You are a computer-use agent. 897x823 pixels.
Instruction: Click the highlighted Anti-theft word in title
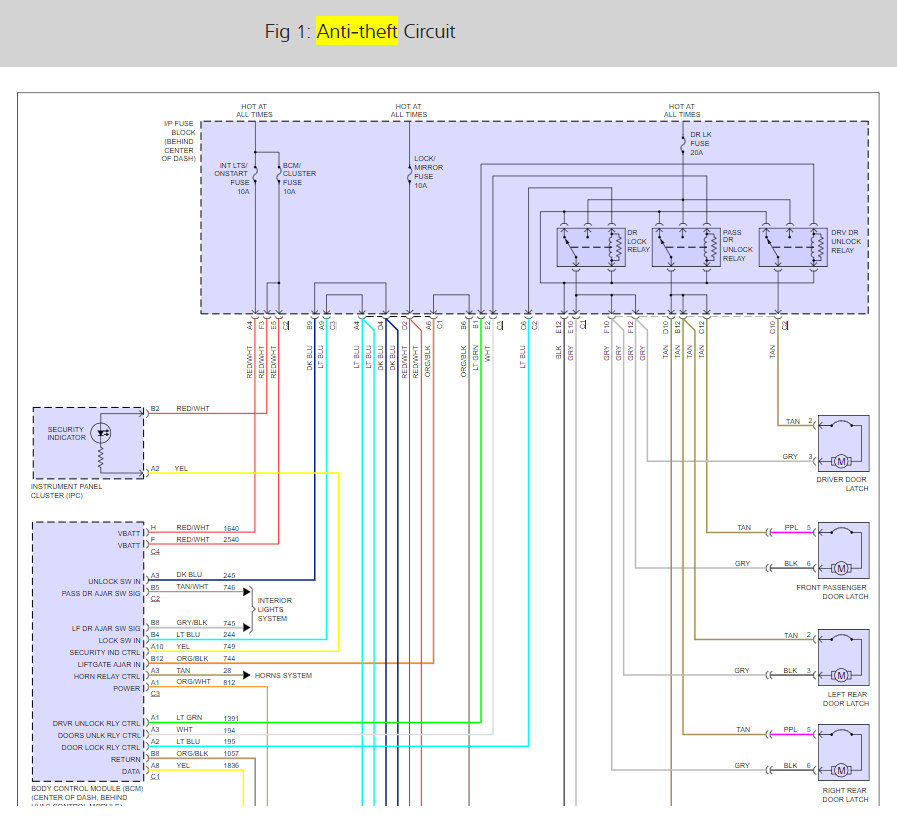(357, 31)
